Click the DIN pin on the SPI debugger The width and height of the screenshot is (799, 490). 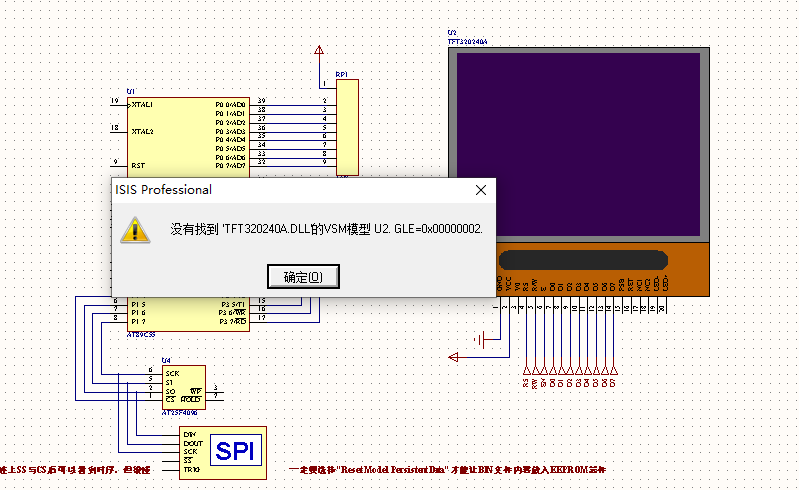tap(190, 435)
